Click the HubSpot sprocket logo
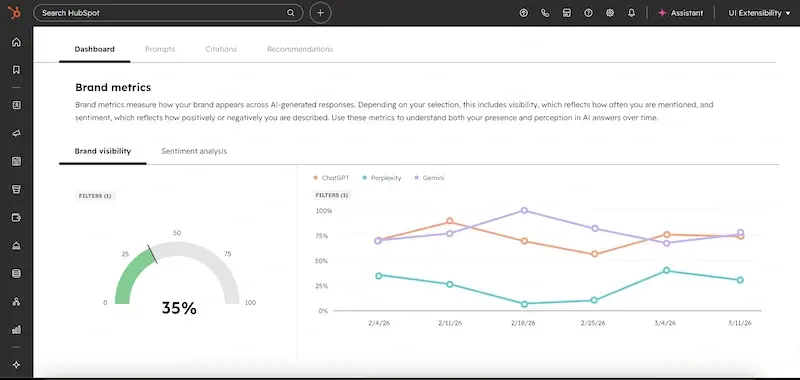Image resolution: width=800 pixels, height=380 pixels. point(15,13)
